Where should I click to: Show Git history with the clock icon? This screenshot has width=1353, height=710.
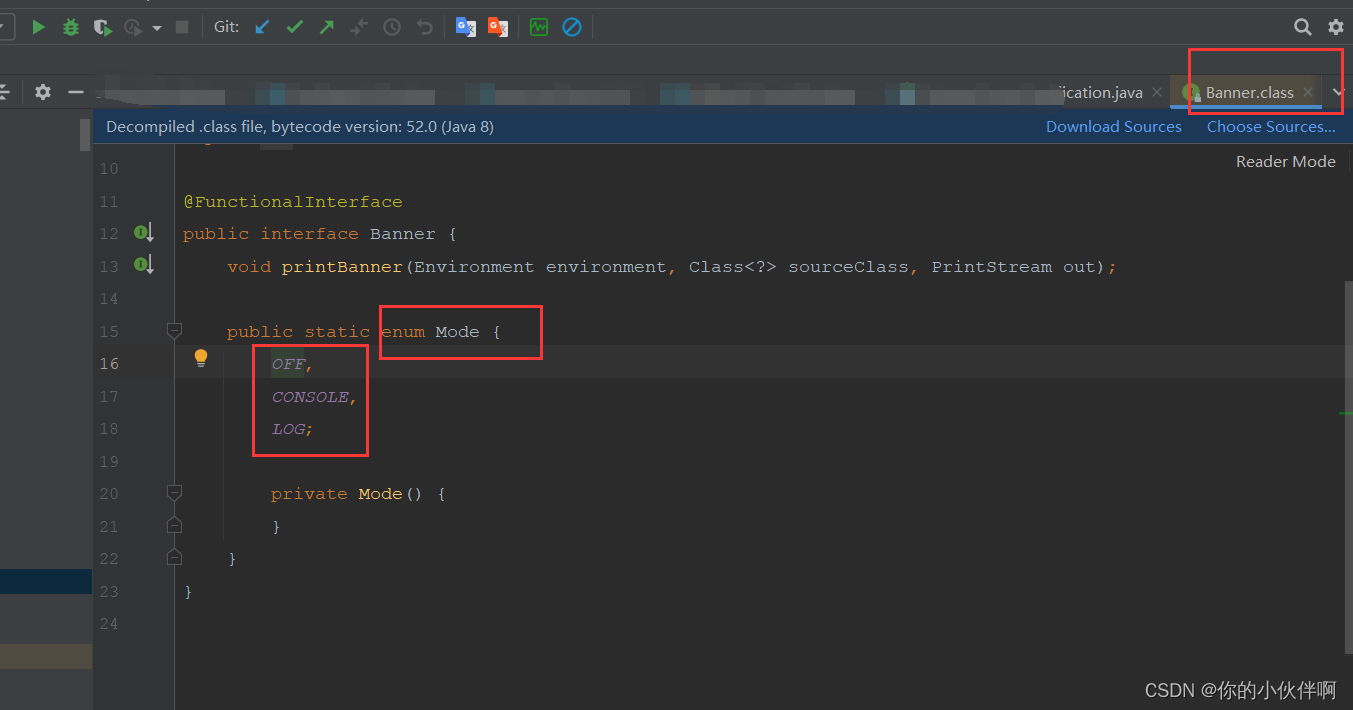pos(392,27)
